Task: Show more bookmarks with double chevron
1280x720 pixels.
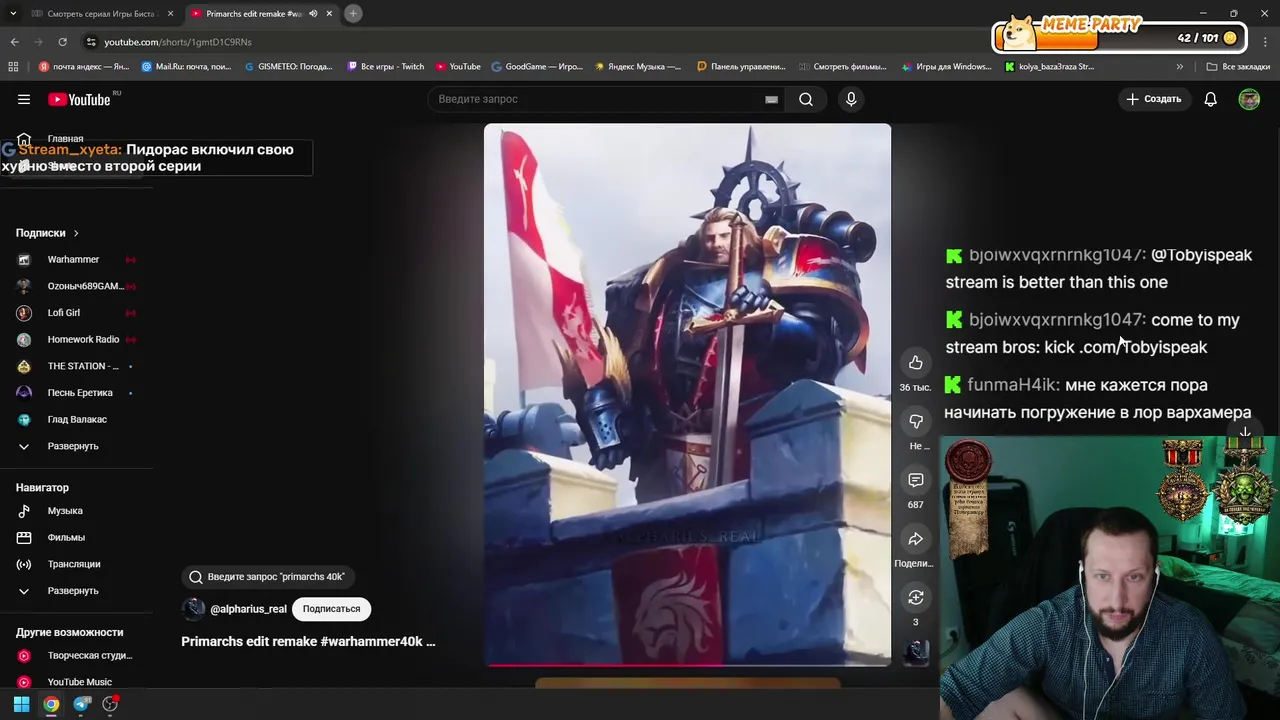Action: pos(1179,67)
